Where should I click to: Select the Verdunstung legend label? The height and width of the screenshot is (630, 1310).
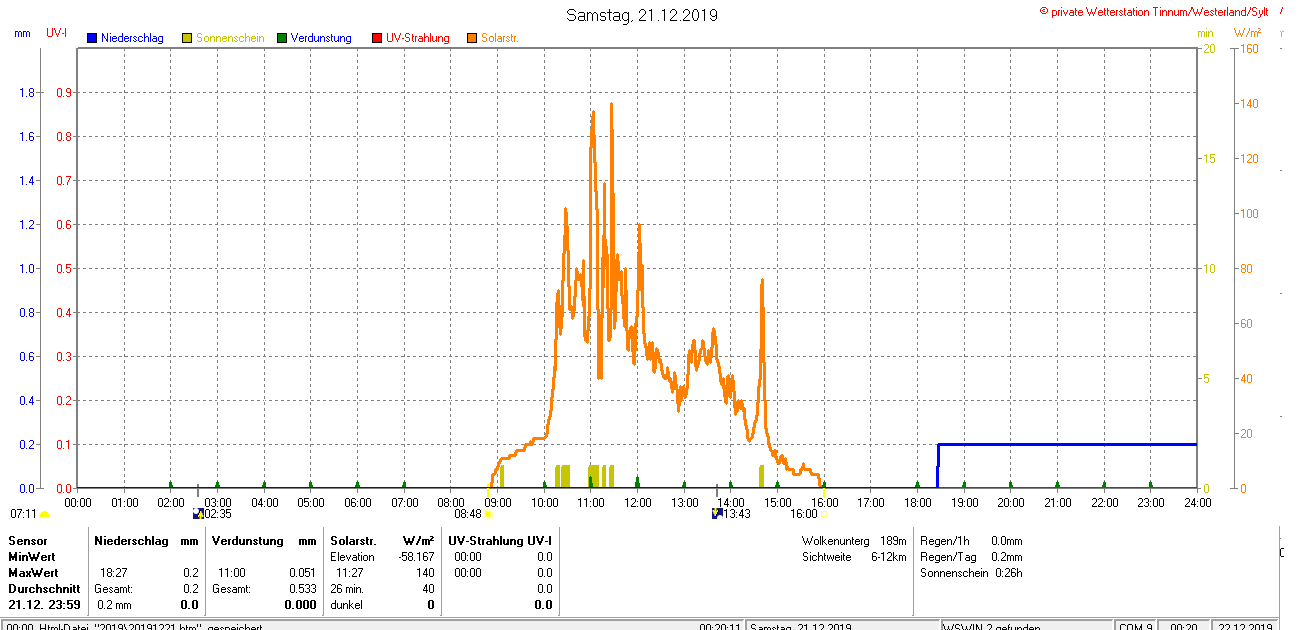(321, 38)
